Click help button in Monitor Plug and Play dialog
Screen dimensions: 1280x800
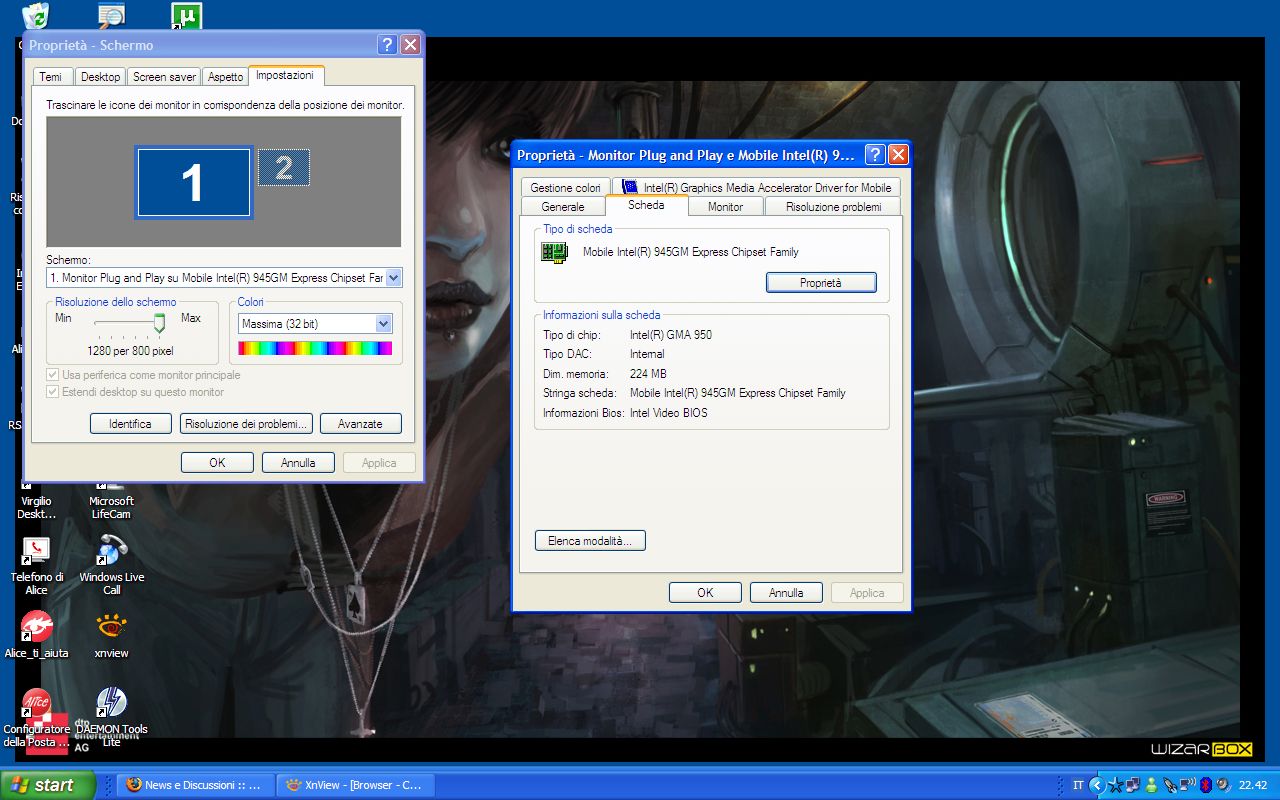(x=875, y=155)
